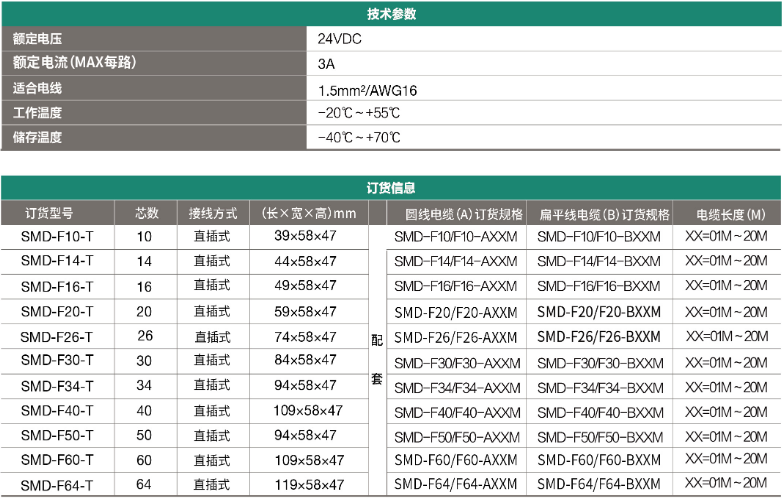This screenshot has height=500, width=782.
Task: Select the SMD-F64-T model cell
Action: [57, 486]
